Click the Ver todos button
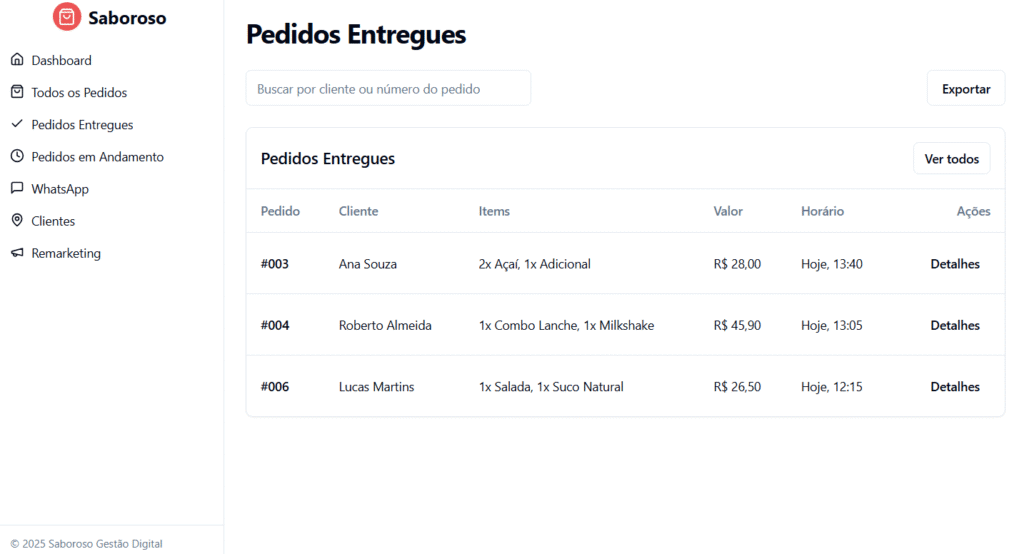1024x554 pixels. (x=951, y=159)
